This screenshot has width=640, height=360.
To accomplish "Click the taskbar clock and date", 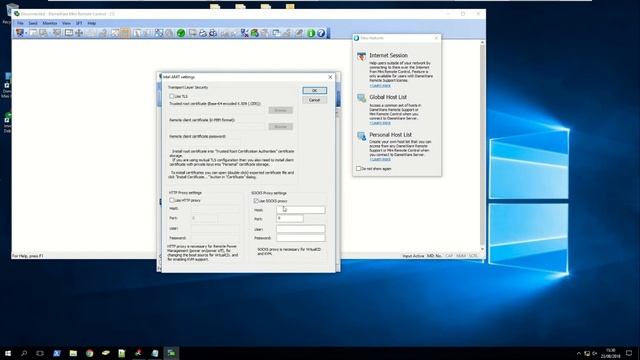I will 611,353.
